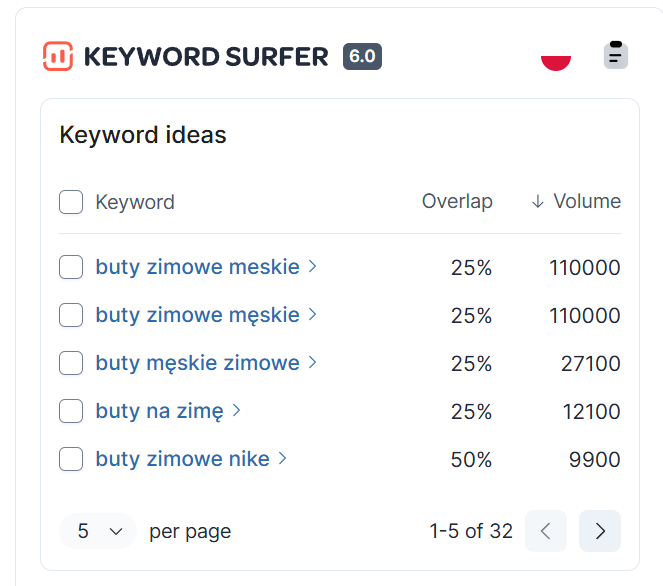The width and height of the screenshot is (663, 586).
Task: Open the Poland flag country selector
Action: pyautogui.click(x=556, y=57)
